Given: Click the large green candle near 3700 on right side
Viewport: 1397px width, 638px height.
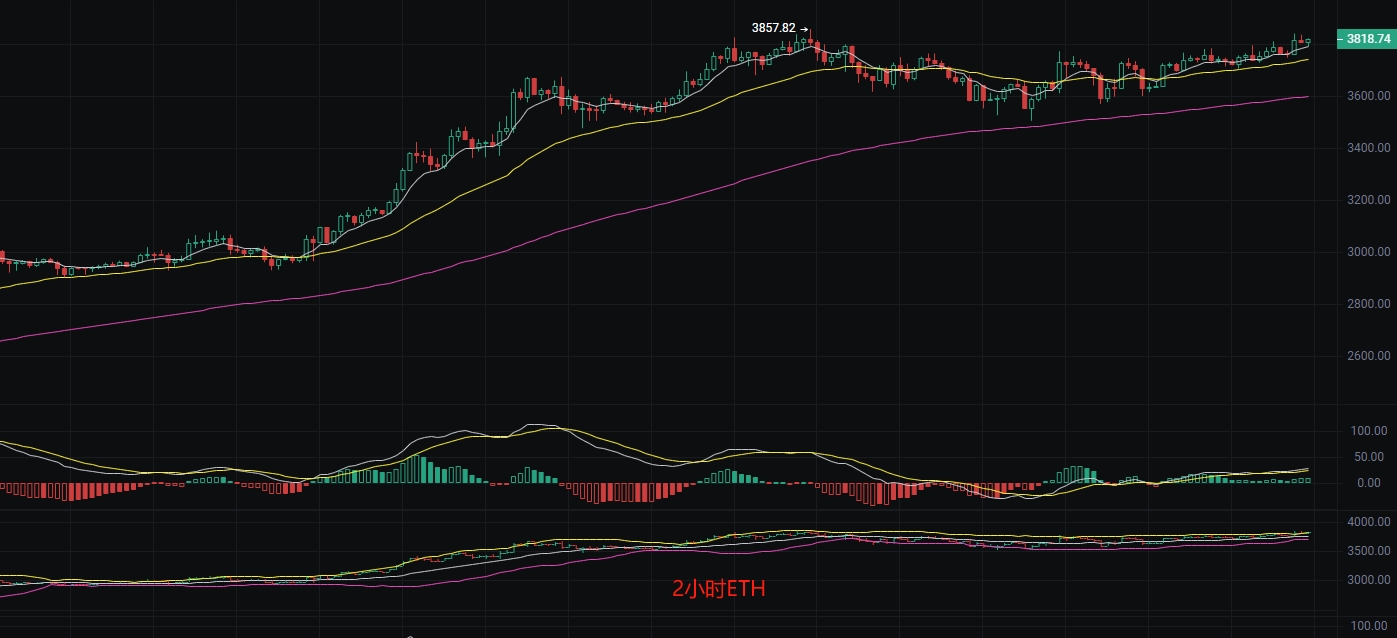Looking at the screenshot, I should [x=1058, y=72].
